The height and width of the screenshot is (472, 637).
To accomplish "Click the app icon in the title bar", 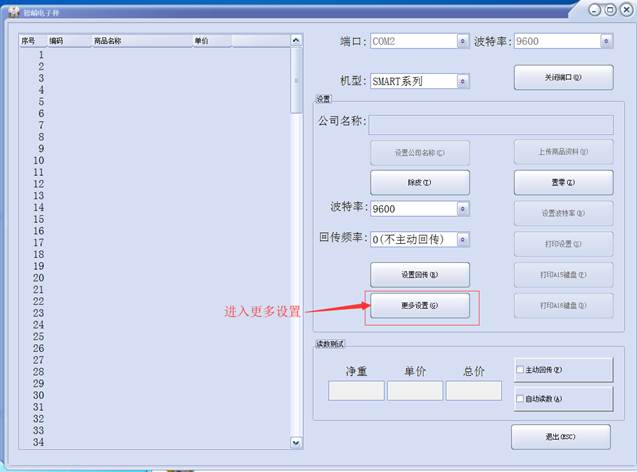I will (x=14, y=12).
